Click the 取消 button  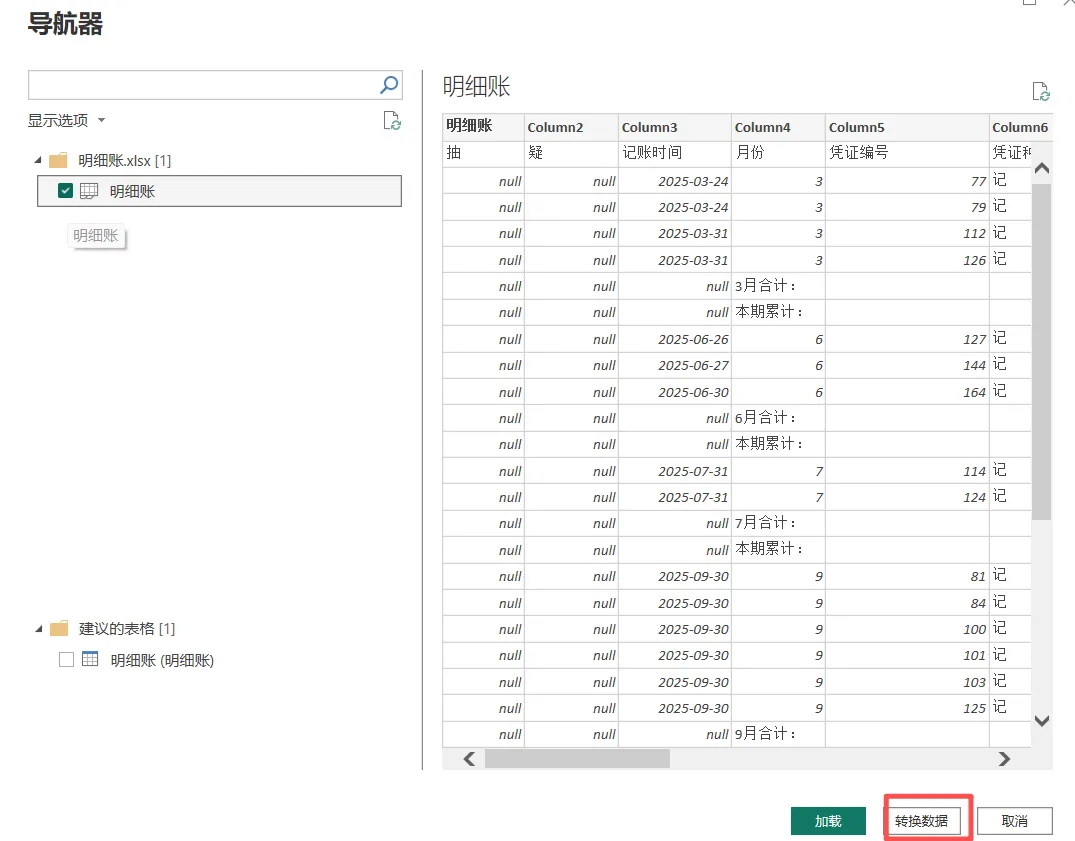(1015, 820)
